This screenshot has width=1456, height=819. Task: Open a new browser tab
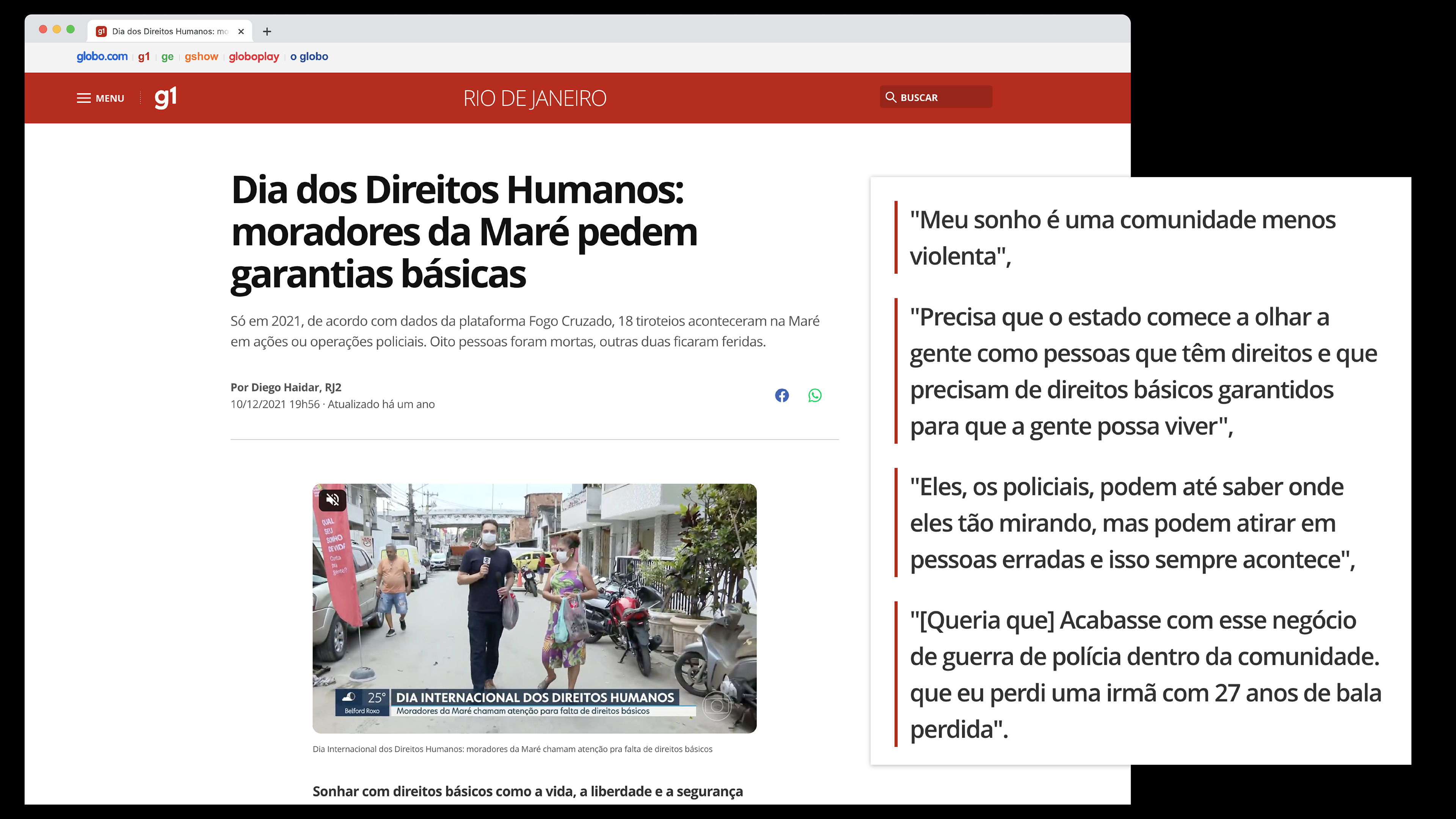(267, 31)
